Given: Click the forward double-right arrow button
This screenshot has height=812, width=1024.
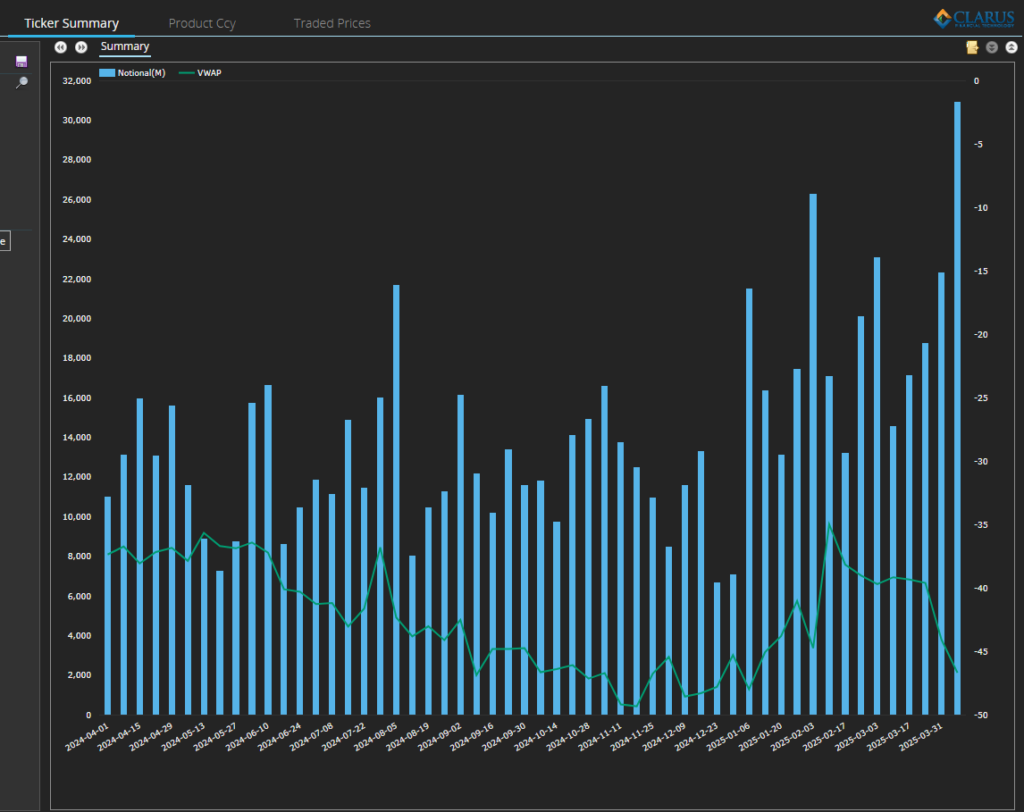Looking at the screenshot, I should click(81, 47).
